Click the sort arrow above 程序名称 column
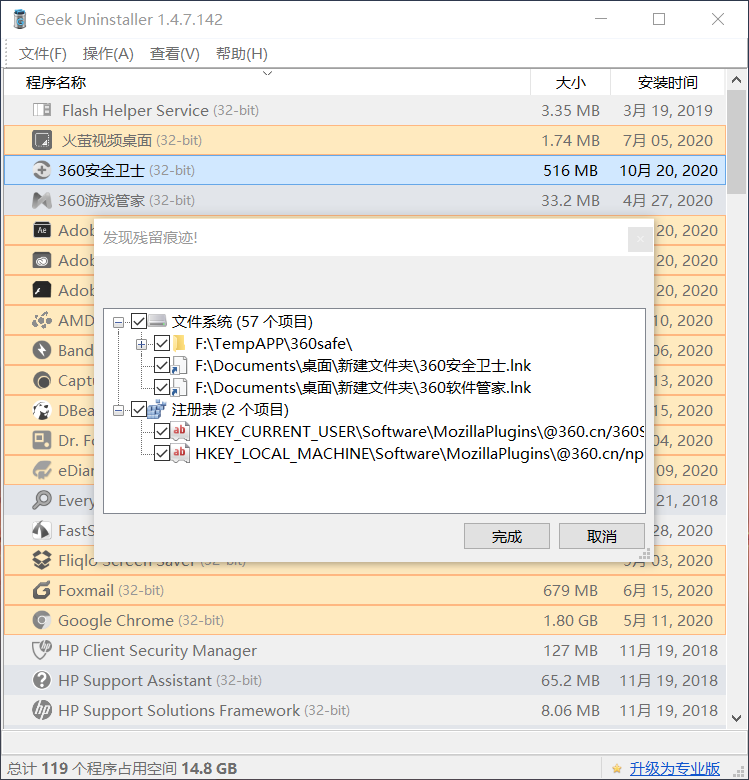The image size is (749, 780). click(267, 74)
